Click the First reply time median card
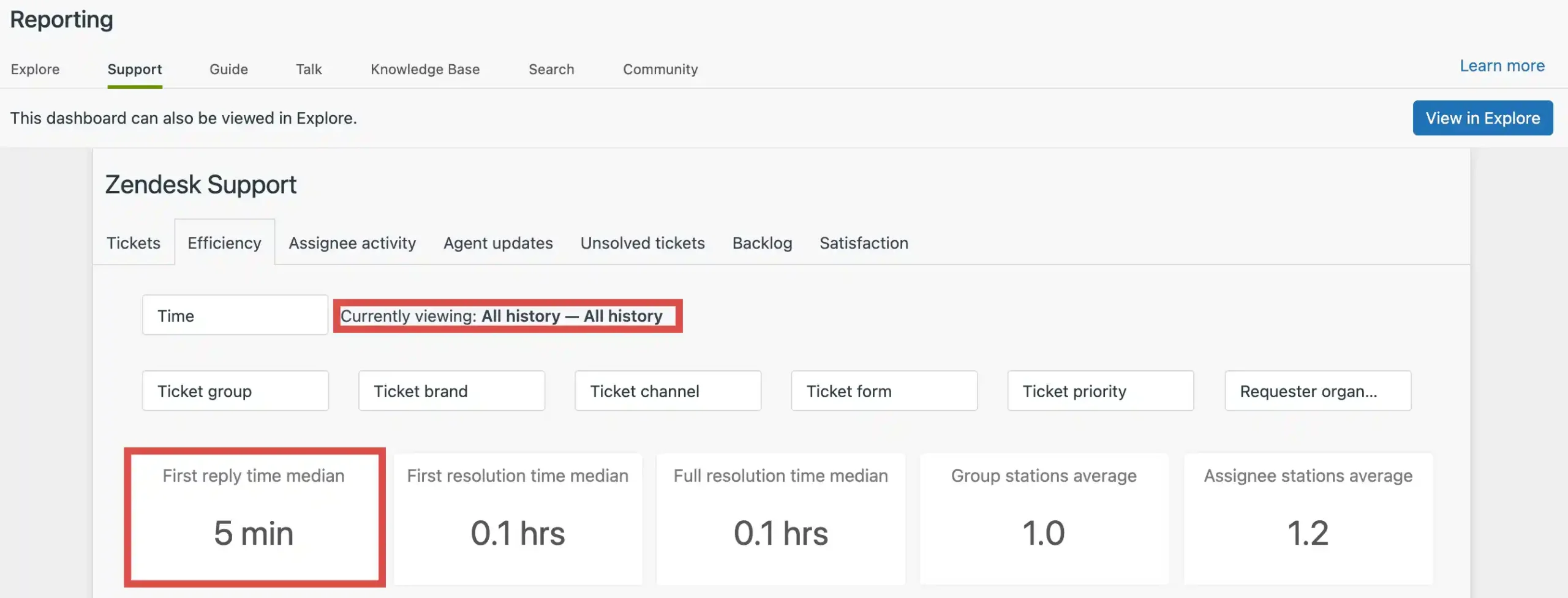 (x=254, y=518)
